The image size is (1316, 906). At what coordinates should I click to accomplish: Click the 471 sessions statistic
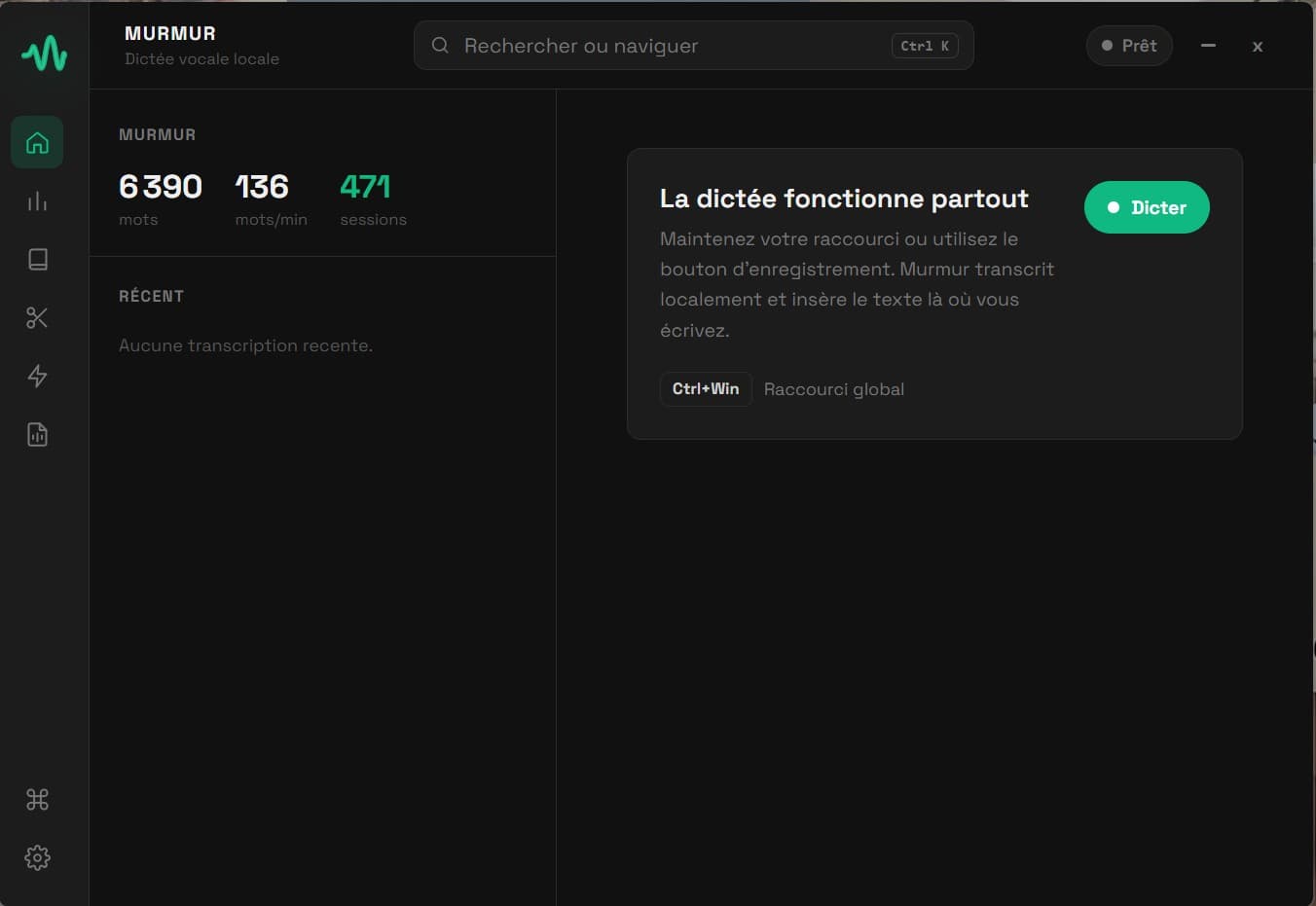tap(373, 199)
